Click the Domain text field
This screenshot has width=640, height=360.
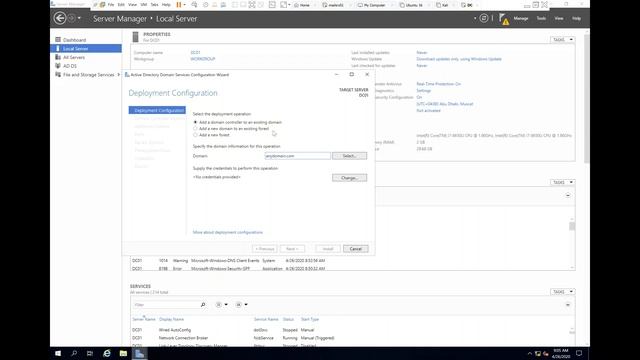[298, 156]
